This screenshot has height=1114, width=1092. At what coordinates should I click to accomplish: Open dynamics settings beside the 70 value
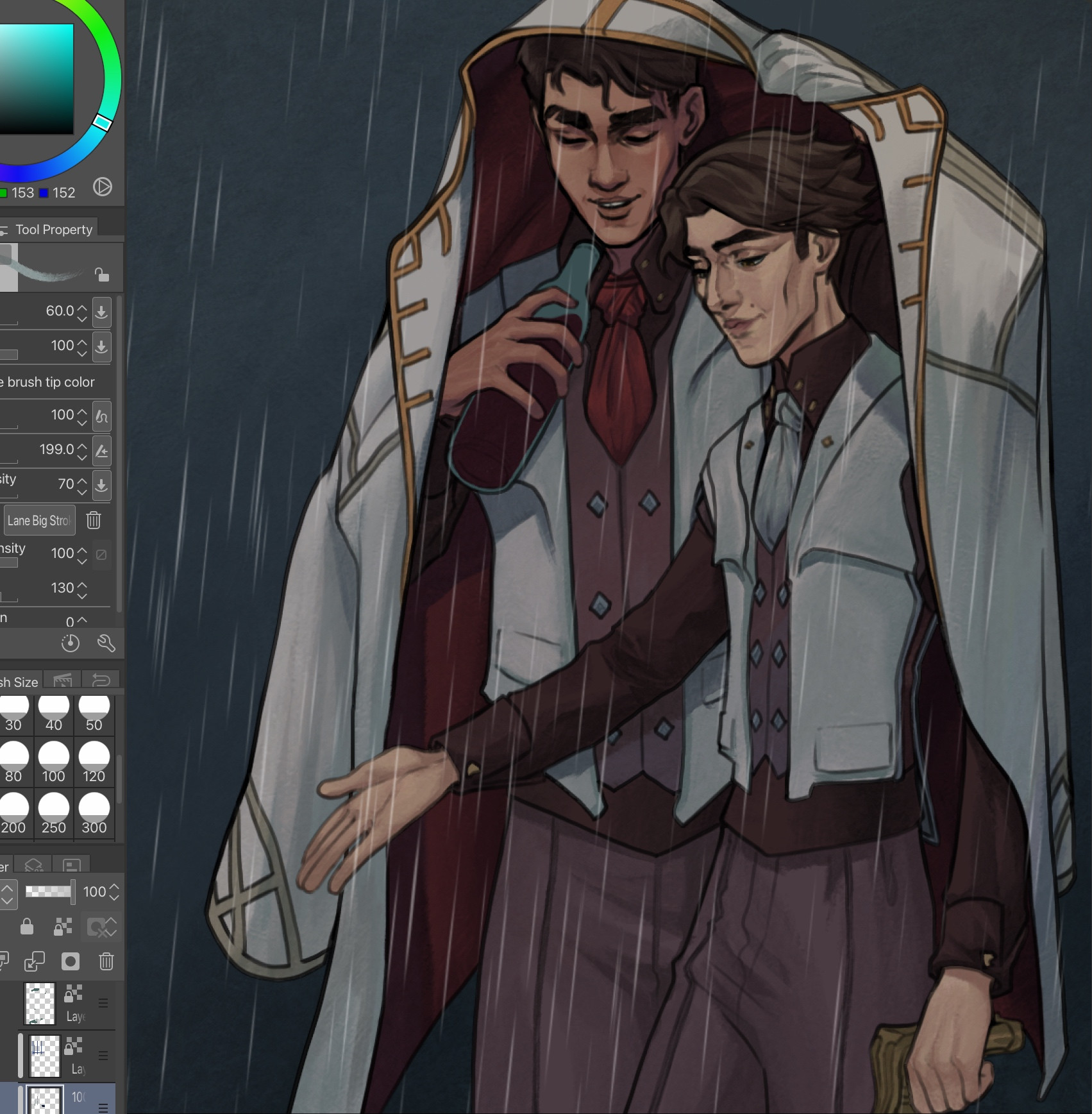[x=101, y=485]
